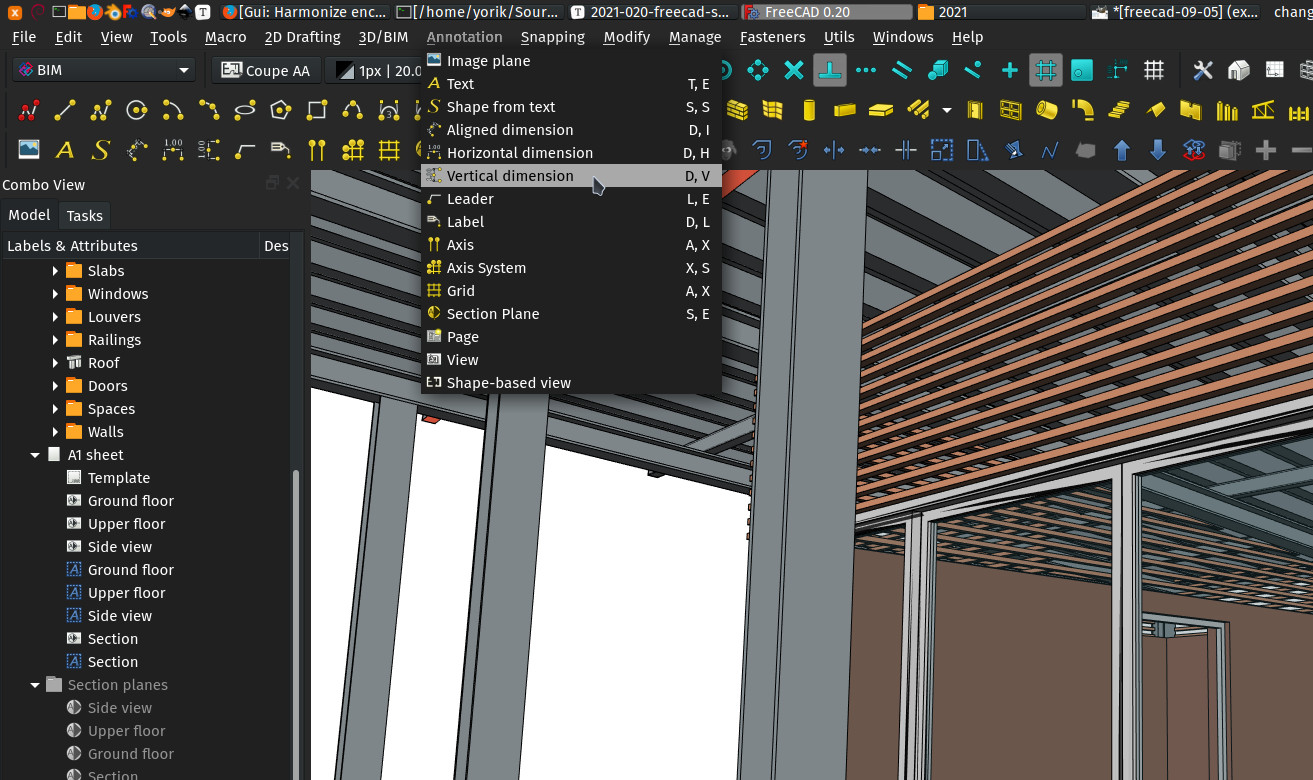Select the Draft Line tool
1313x780 pixels.
click(x=64, y=110)
